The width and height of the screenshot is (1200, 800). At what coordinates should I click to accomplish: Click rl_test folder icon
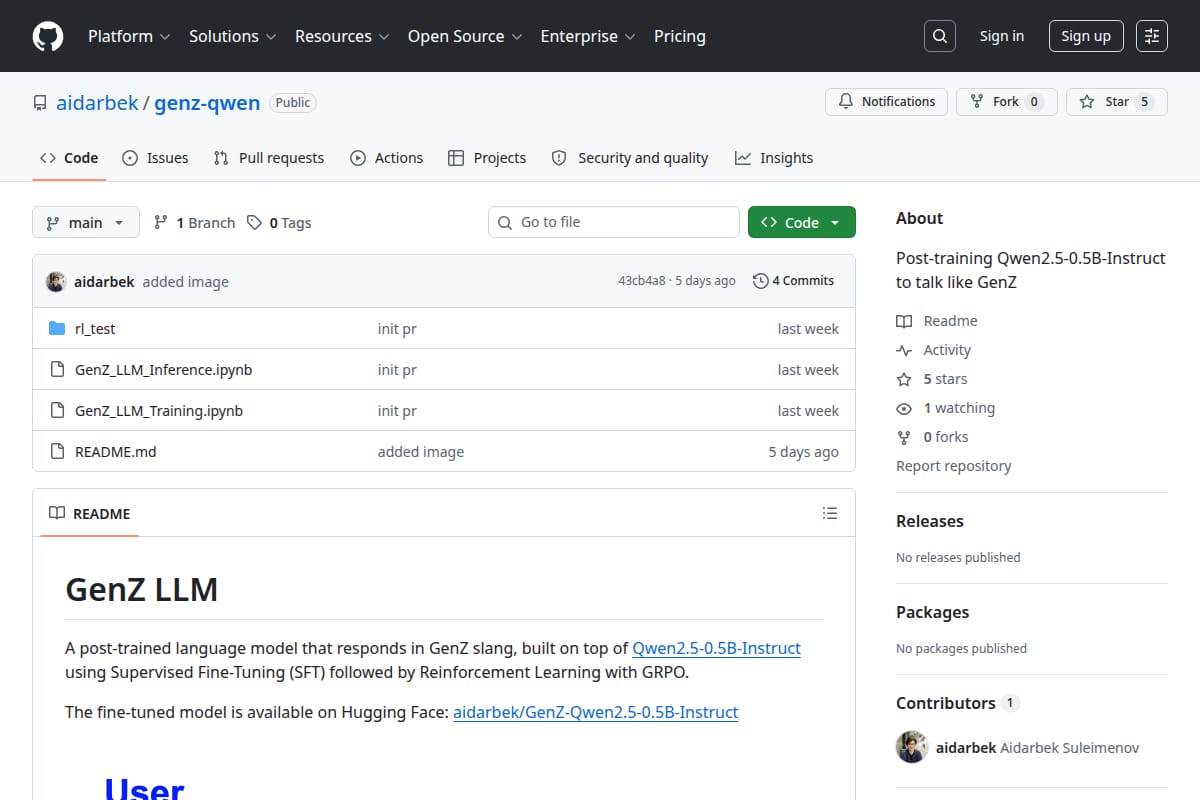tap(57, 328)
